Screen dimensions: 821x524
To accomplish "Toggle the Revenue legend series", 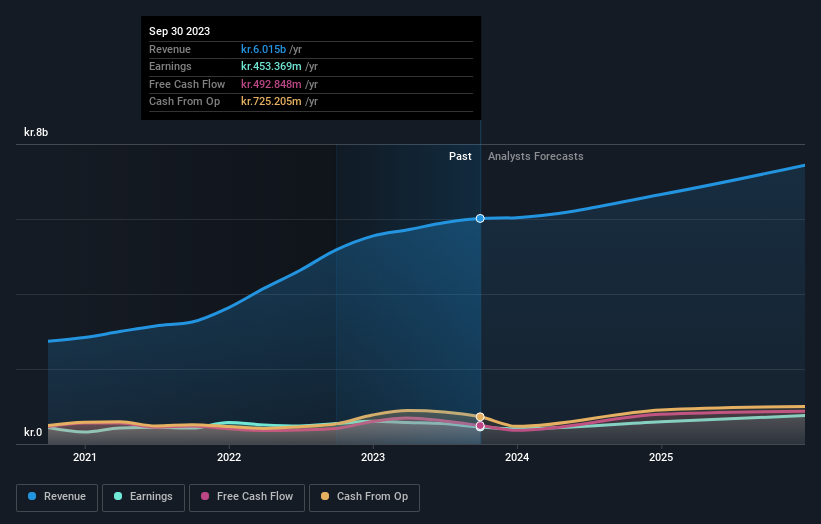I will pos(57,497).
